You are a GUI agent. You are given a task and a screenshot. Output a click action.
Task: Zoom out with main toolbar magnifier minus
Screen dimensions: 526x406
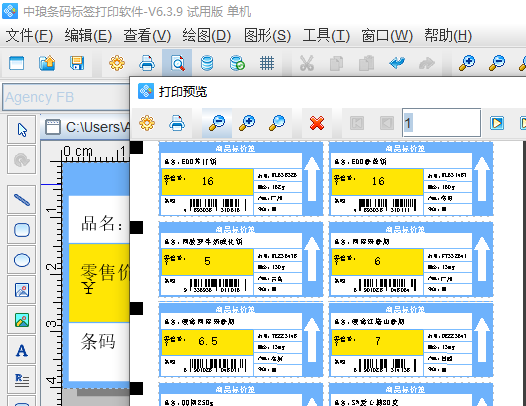pyautogui.click(x=496, y=63)
